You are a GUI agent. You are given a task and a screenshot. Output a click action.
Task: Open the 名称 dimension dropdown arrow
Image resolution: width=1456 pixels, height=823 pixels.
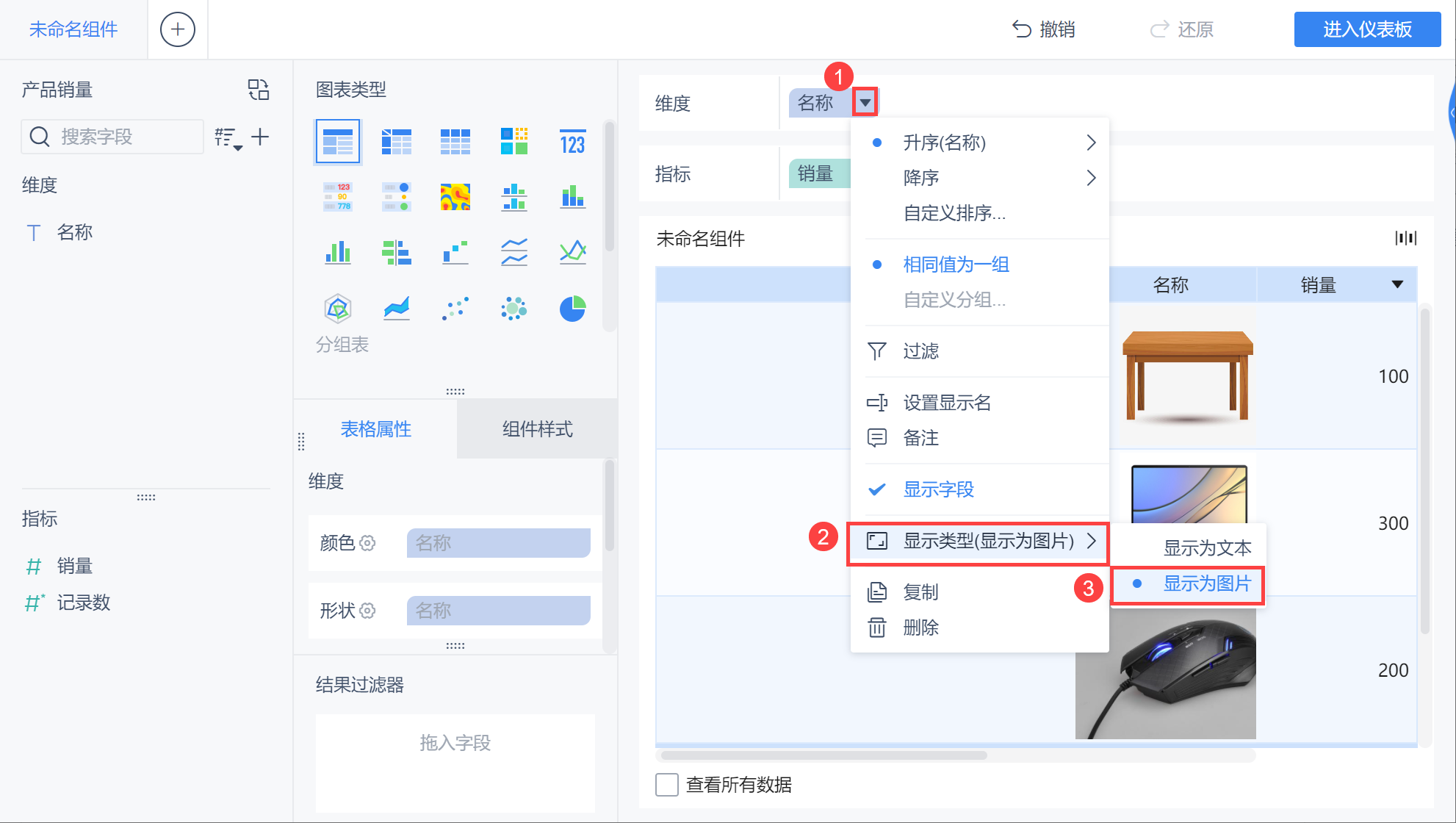tap(865, 102)
